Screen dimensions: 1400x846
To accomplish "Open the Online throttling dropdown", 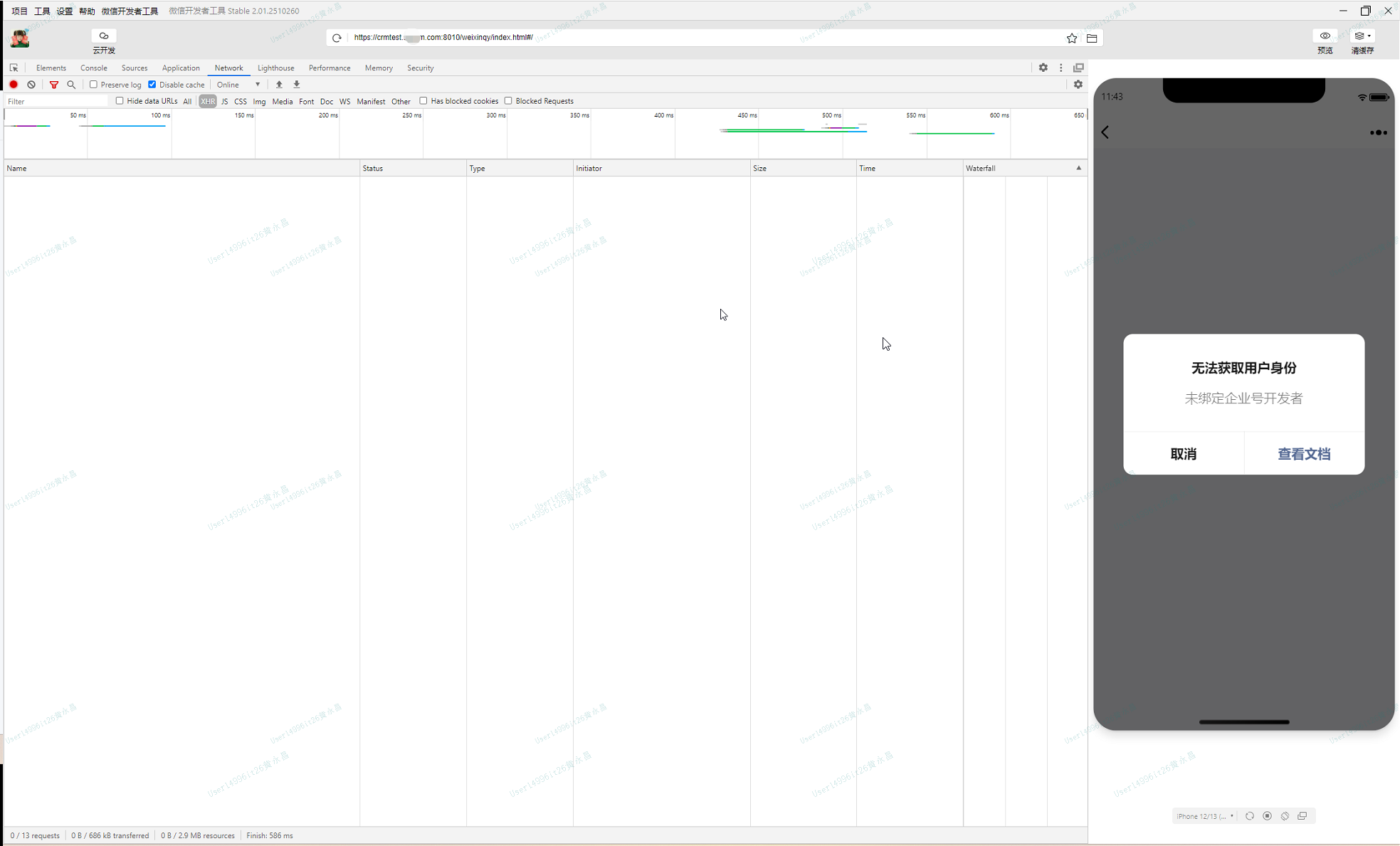I will [238, 85].
